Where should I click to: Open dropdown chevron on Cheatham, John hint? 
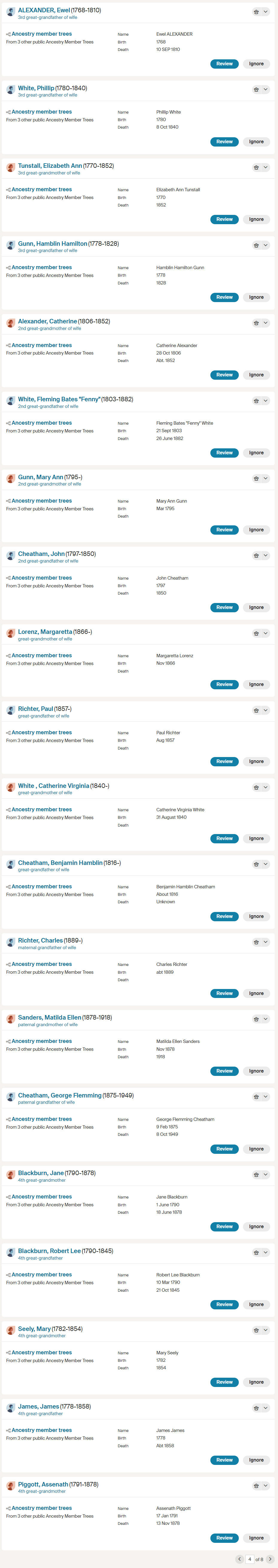265,556
